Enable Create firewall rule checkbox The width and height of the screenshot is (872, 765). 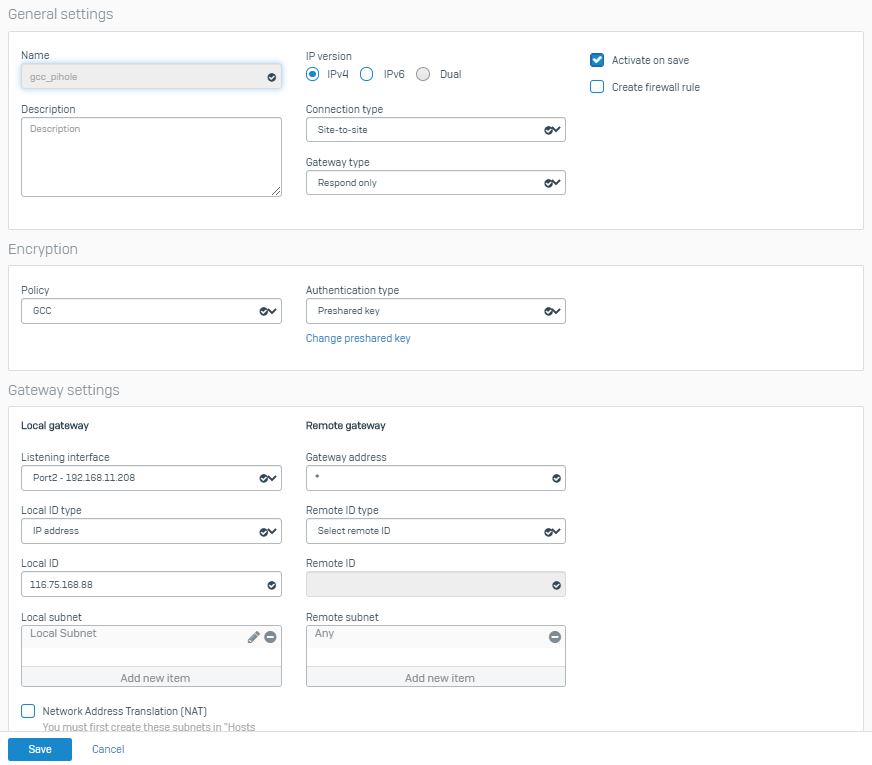point(597,87)
